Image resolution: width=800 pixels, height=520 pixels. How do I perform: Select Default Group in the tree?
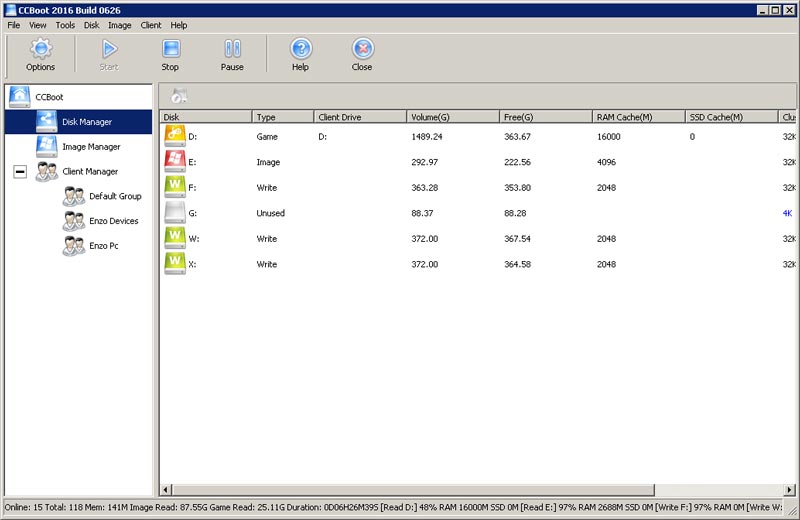115,197
